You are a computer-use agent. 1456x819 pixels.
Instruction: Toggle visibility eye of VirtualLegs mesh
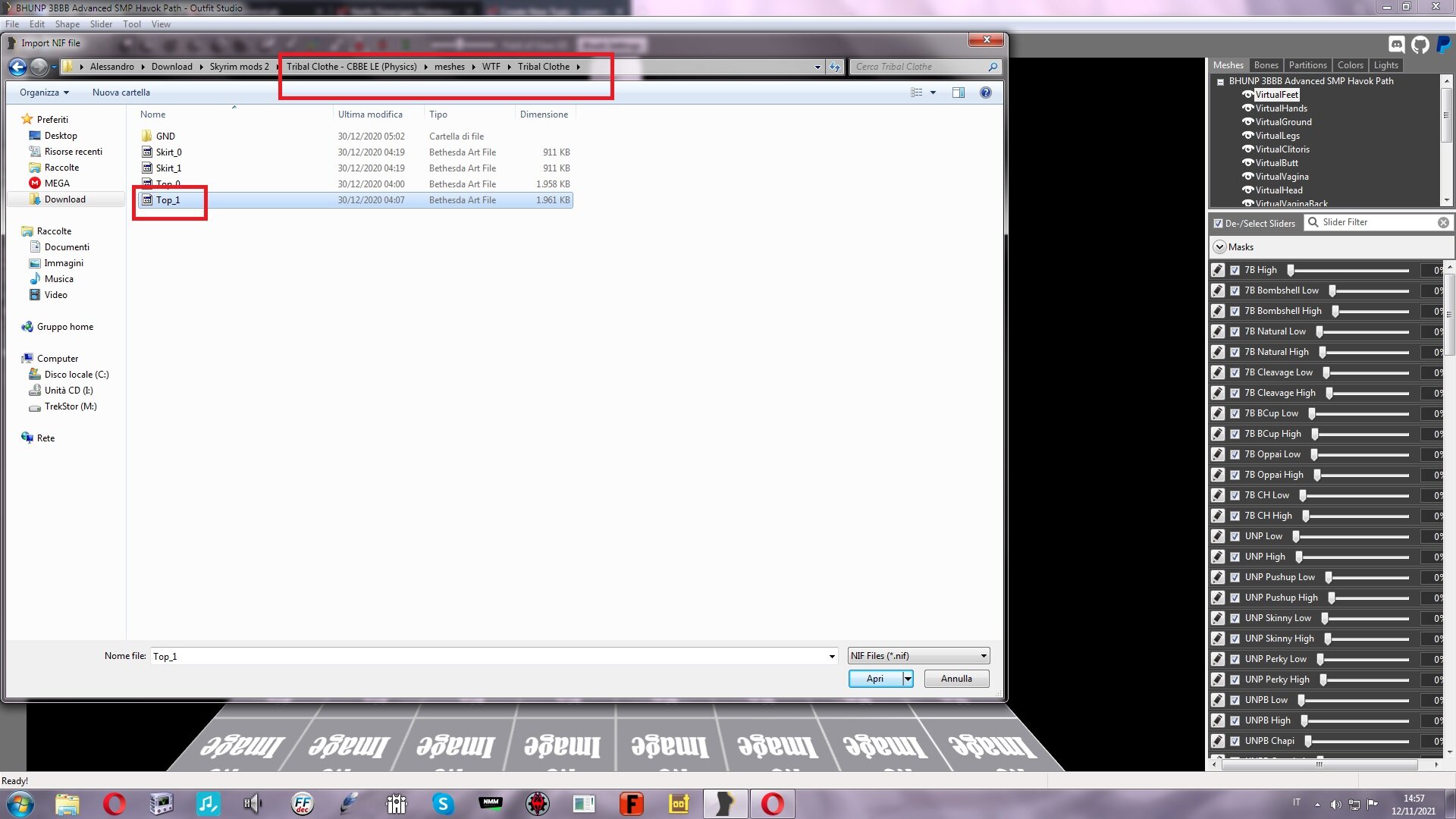(x=1247, y=136)
